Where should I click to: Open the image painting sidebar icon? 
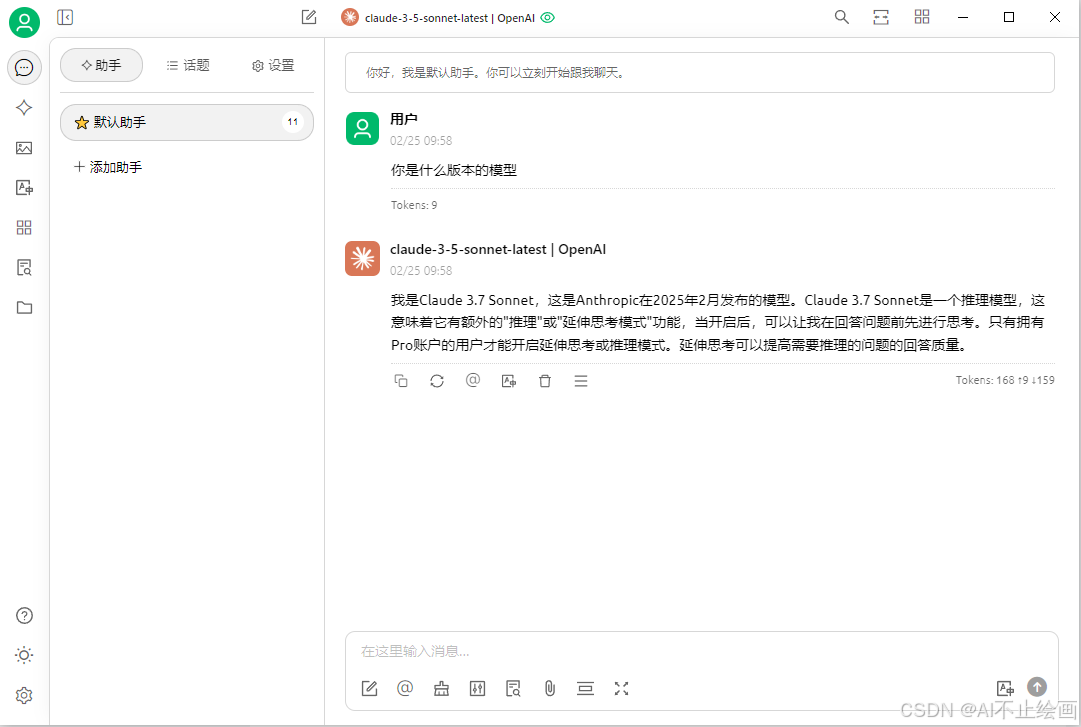[24, 147]
